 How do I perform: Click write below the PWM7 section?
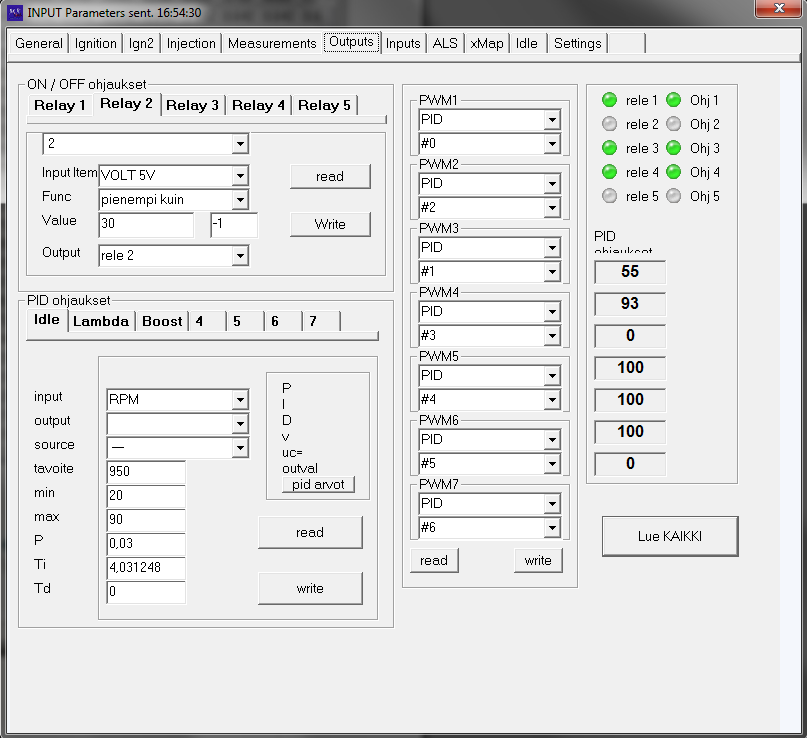tap(538, 560)
